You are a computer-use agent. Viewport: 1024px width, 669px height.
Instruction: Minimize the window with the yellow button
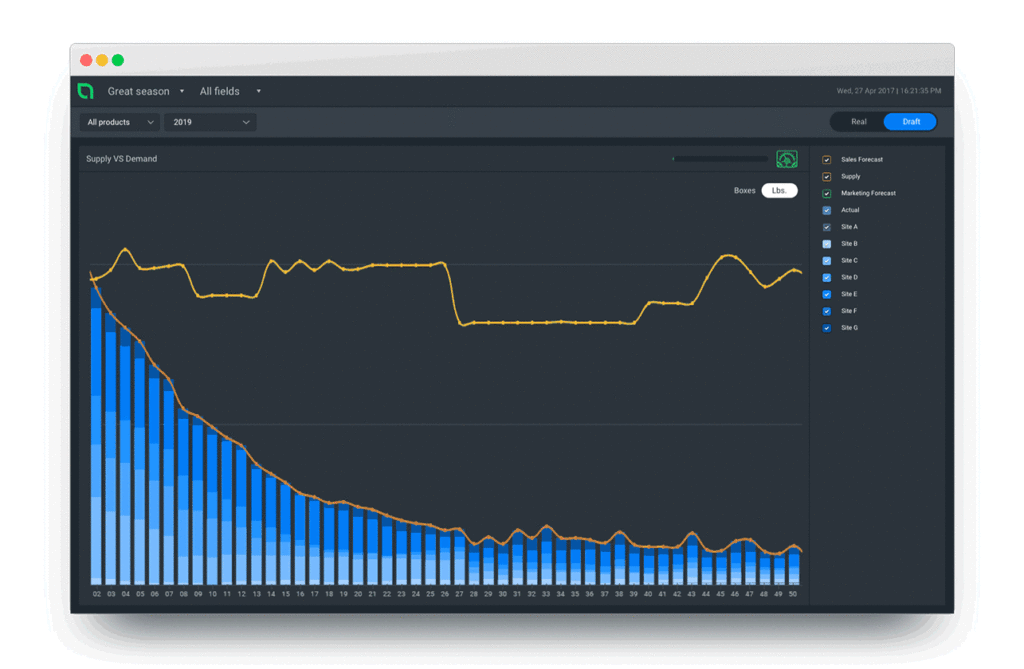click(102, 60)
